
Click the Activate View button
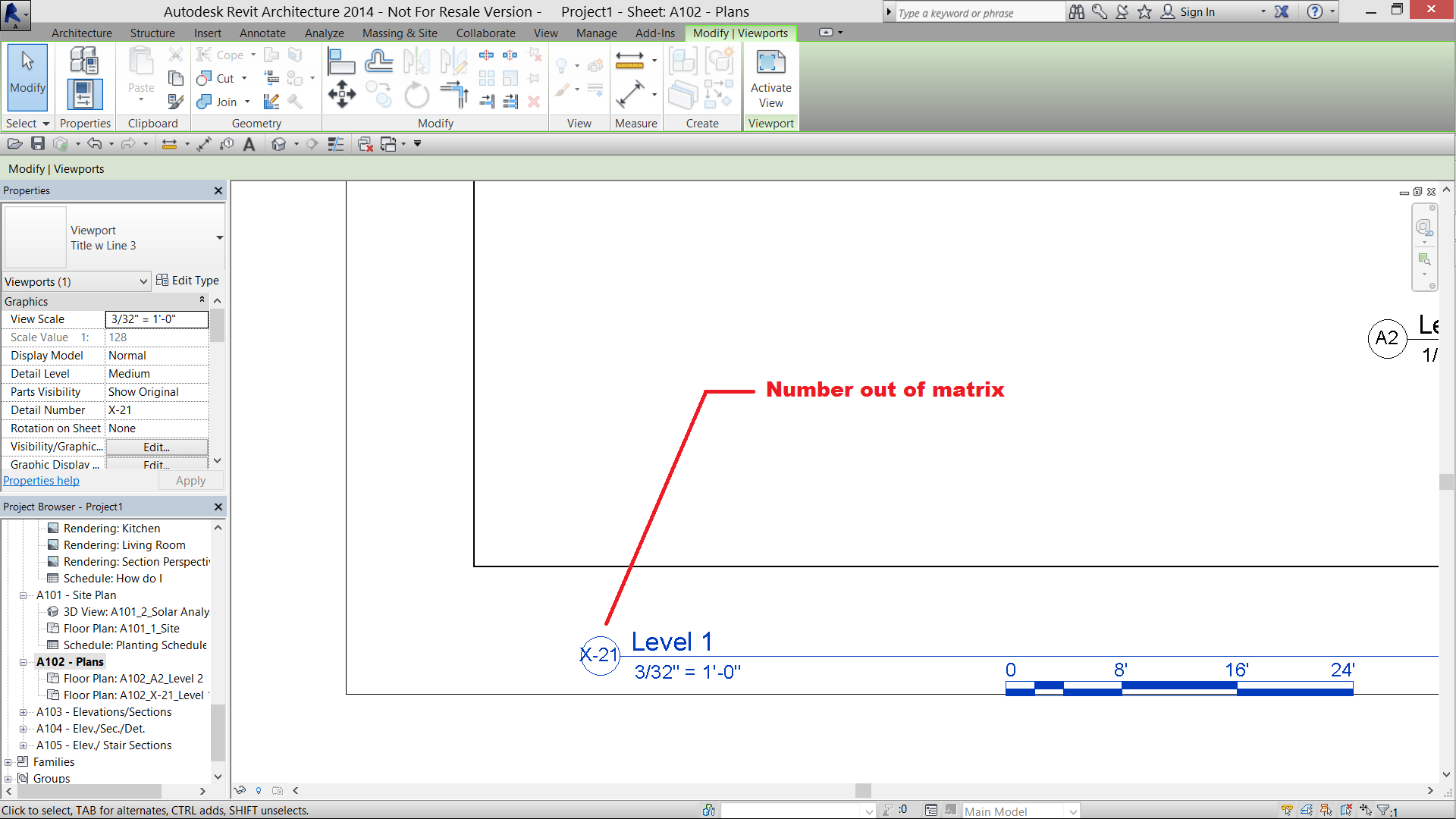tap(770, 80)
